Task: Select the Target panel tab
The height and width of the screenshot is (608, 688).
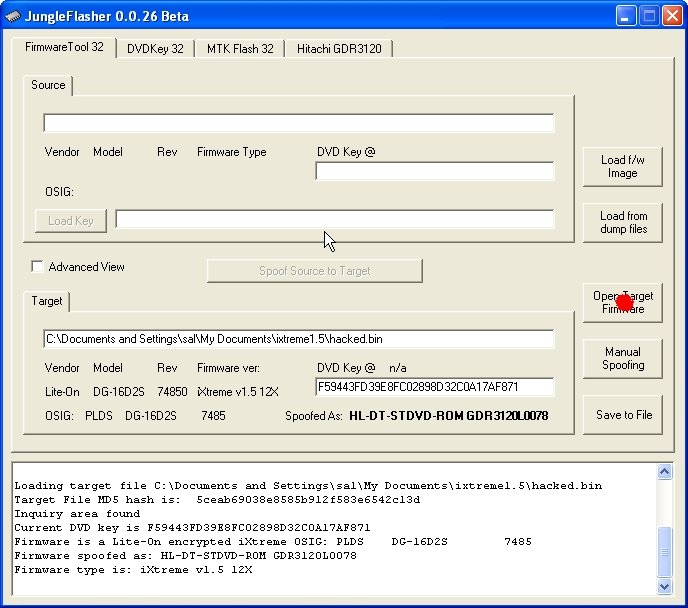Action: 47,301
